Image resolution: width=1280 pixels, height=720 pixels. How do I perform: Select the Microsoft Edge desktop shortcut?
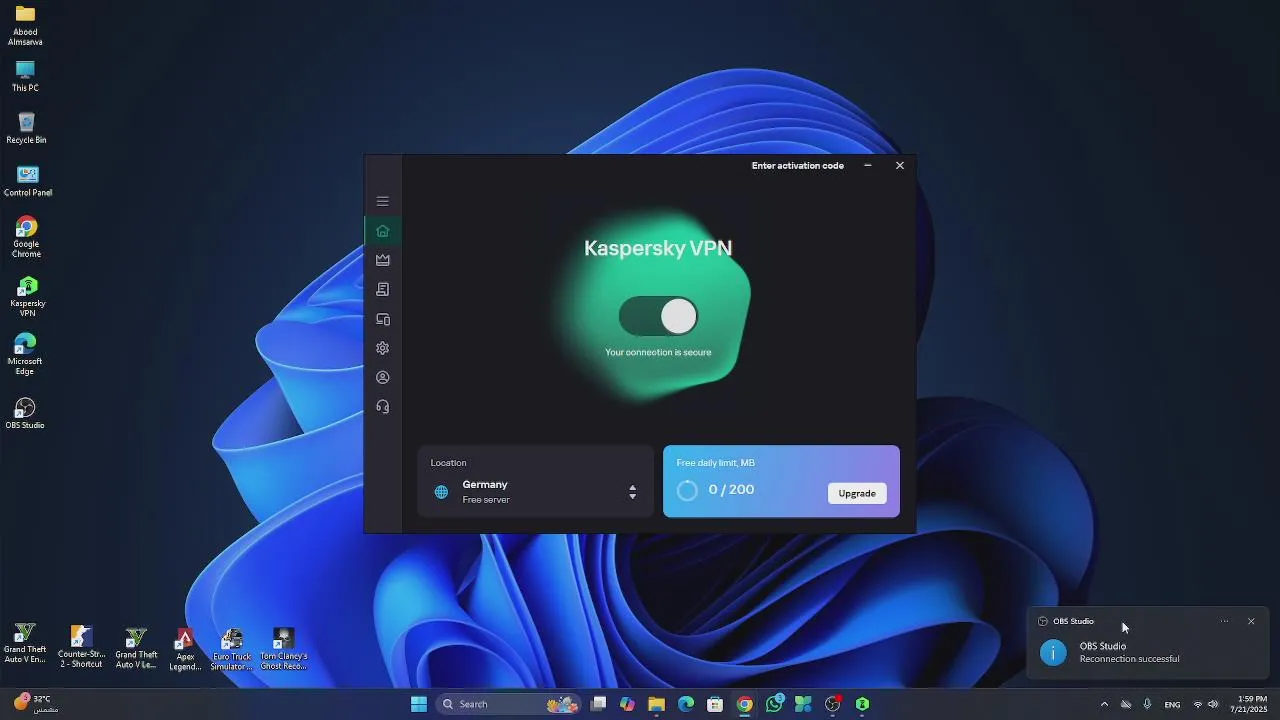tap(25, 354)
